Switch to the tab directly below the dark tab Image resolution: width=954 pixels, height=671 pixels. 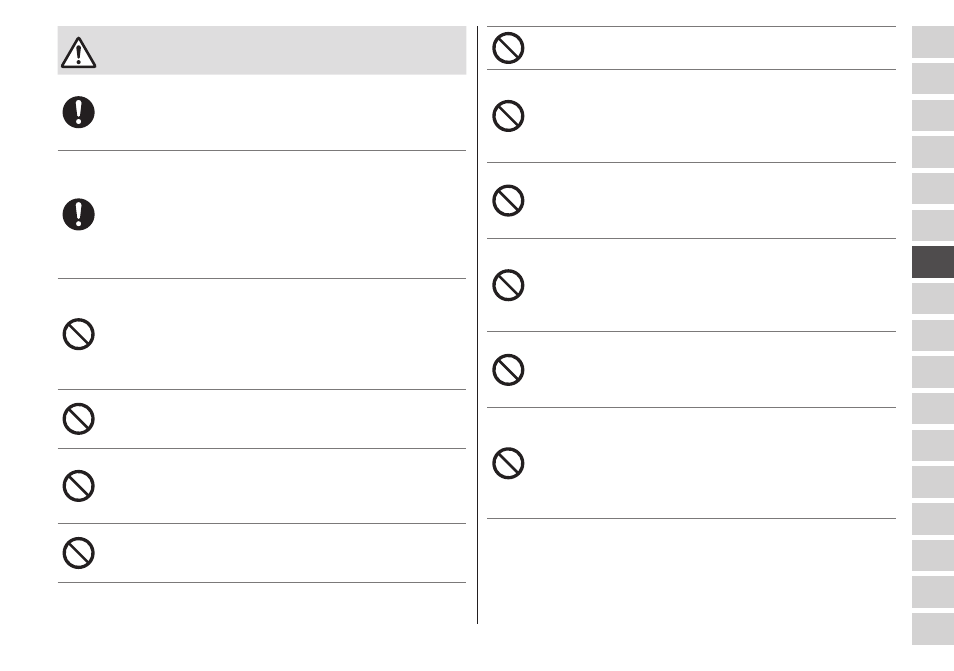click(933, 299)
